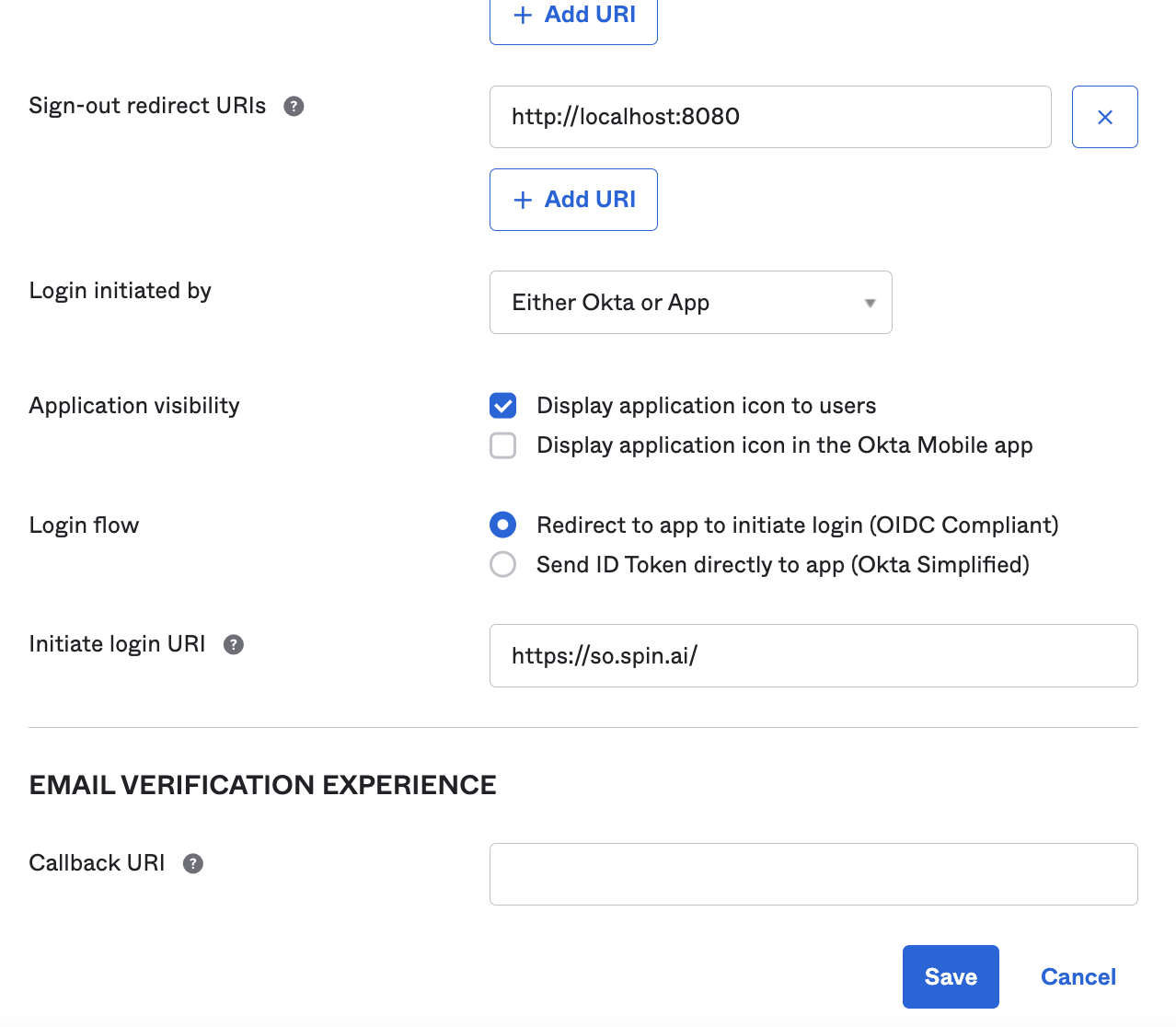
Task: Click Add URI below sign-out redirect field
Action: (x=573, y=200)
